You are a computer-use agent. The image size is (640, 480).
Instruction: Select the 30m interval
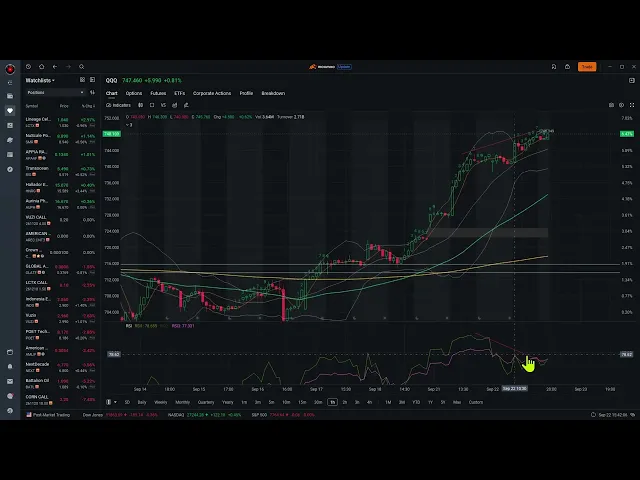click(318, 402)
